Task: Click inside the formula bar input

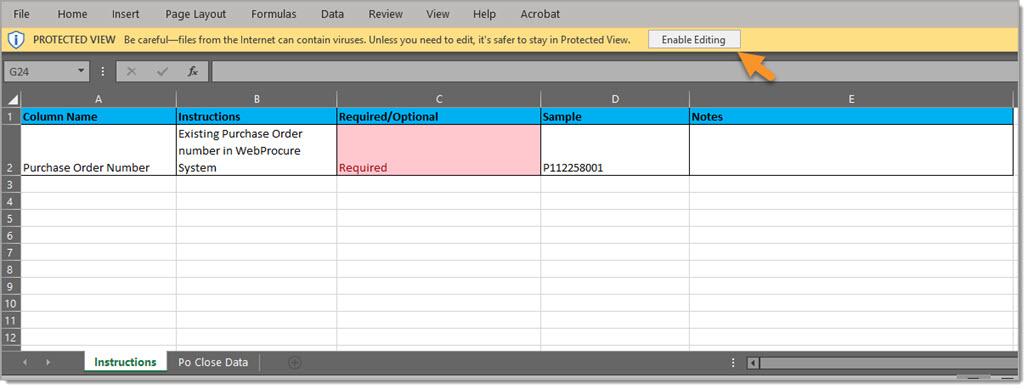Action: pos(616,72)
